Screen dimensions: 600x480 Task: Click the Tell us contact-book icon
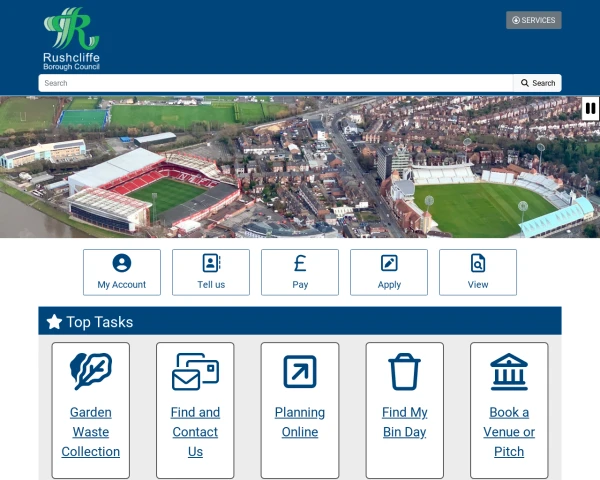[211, 263]
